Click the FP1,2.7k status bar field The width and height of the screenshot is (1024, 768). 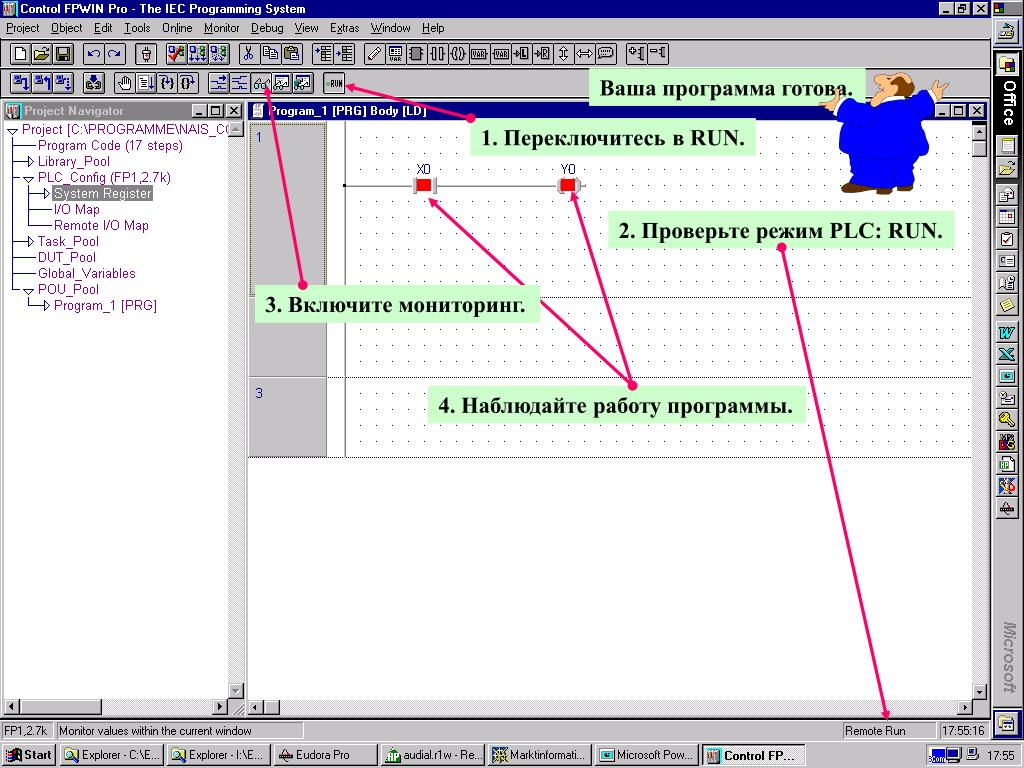pyautogui.click(x=26, y=731)
